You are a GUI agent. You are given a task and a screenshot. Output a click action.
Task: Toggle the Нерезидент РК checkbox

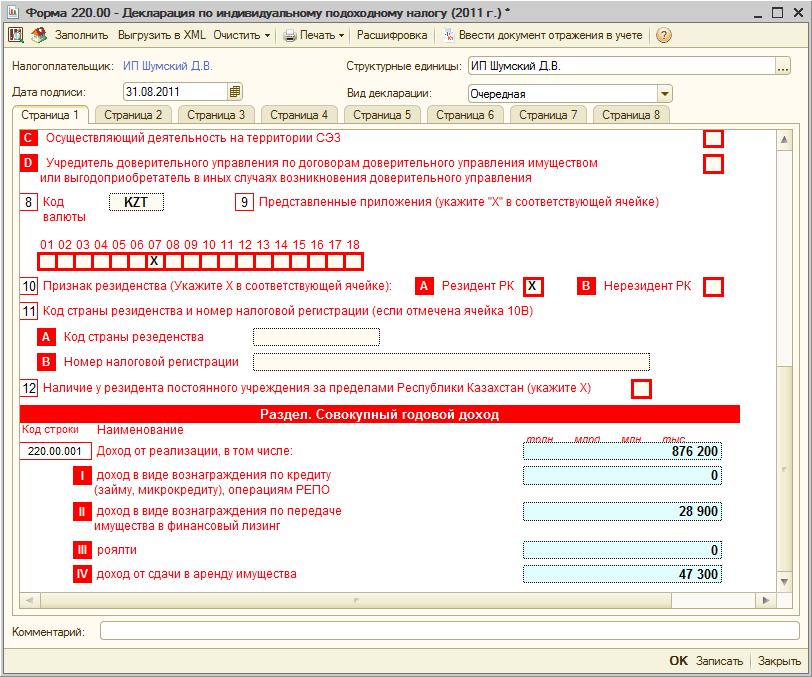(713, 287)
